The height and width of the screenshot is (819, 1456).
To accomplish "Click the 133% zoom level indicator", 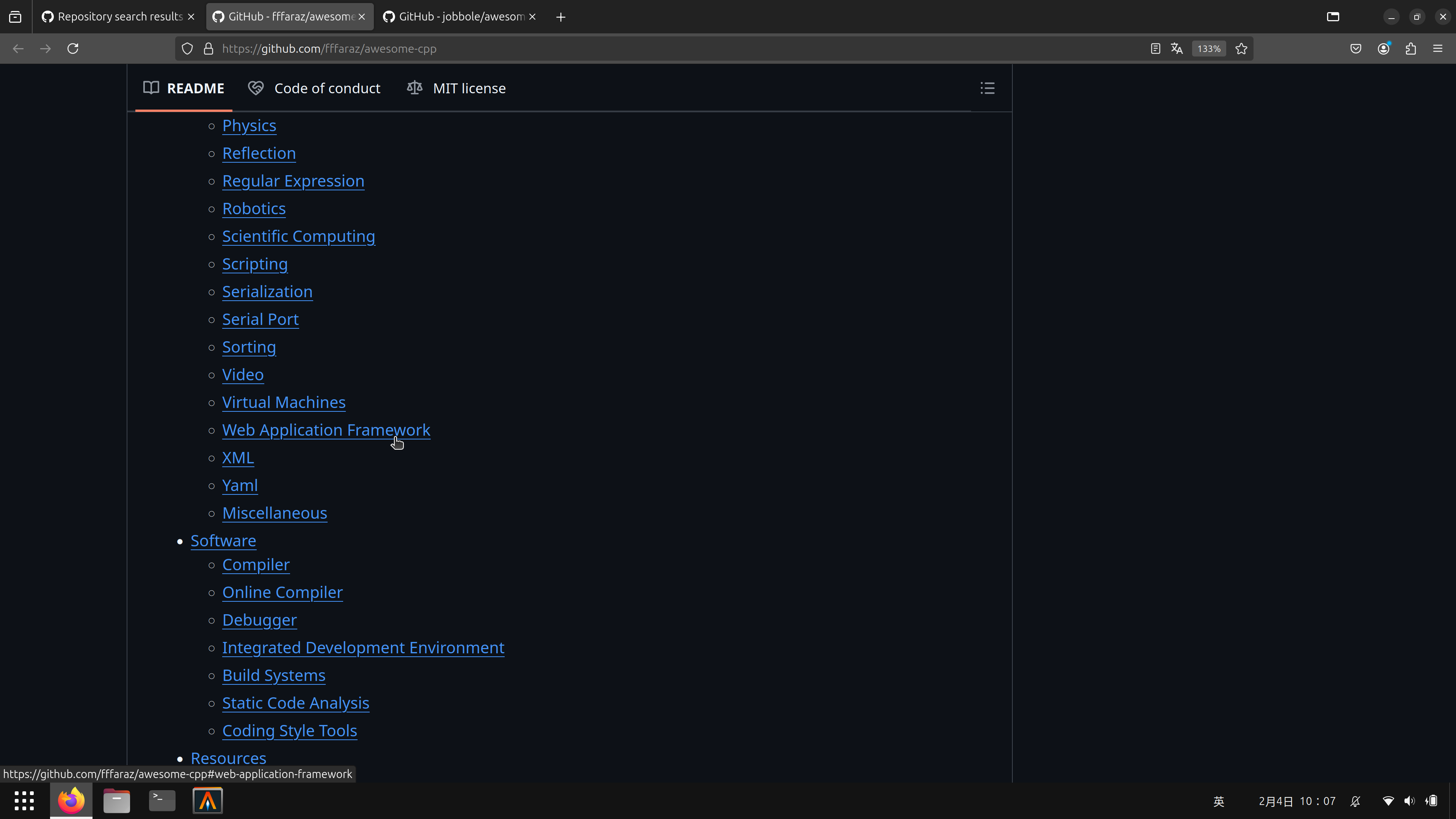I will [1208, 49].
